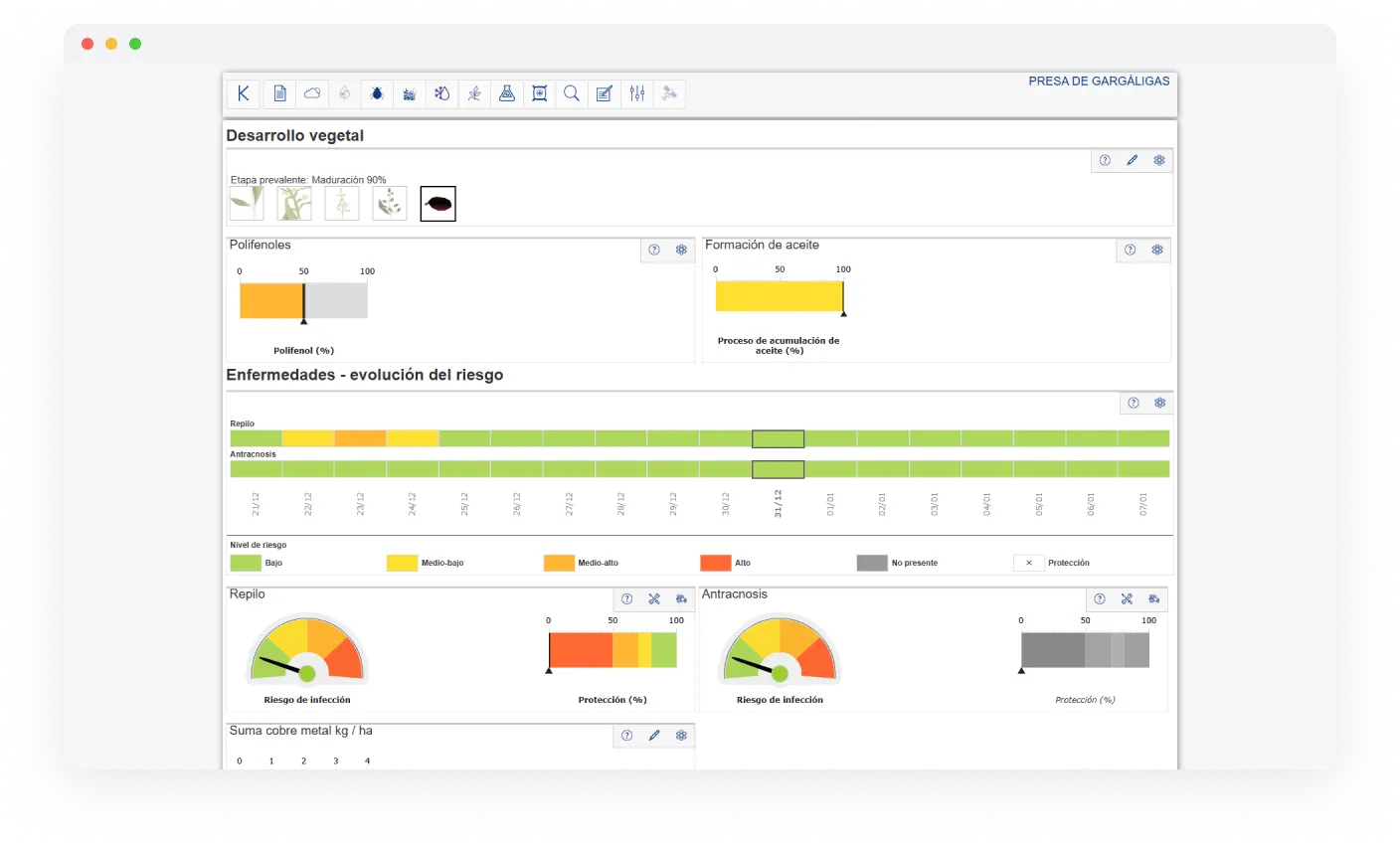Open gear settings in Formación de aceite panel
Screen dimensions: 1400x843
coord(1157,250)
